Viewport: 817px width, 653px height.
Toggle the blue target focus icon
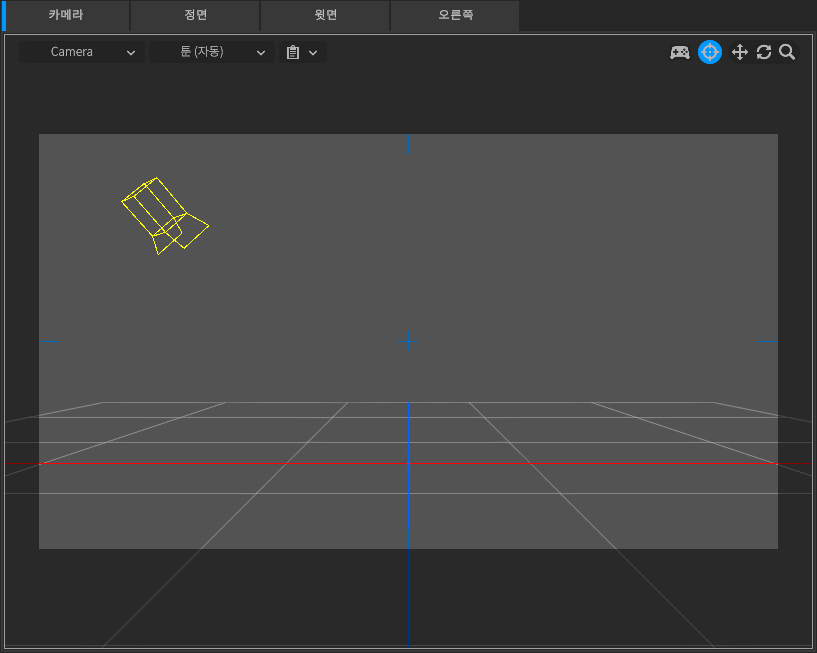coord(710,52)
